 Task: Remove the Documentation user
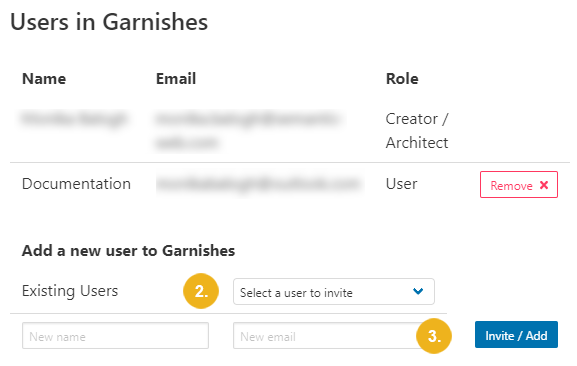tap(518, 185)
